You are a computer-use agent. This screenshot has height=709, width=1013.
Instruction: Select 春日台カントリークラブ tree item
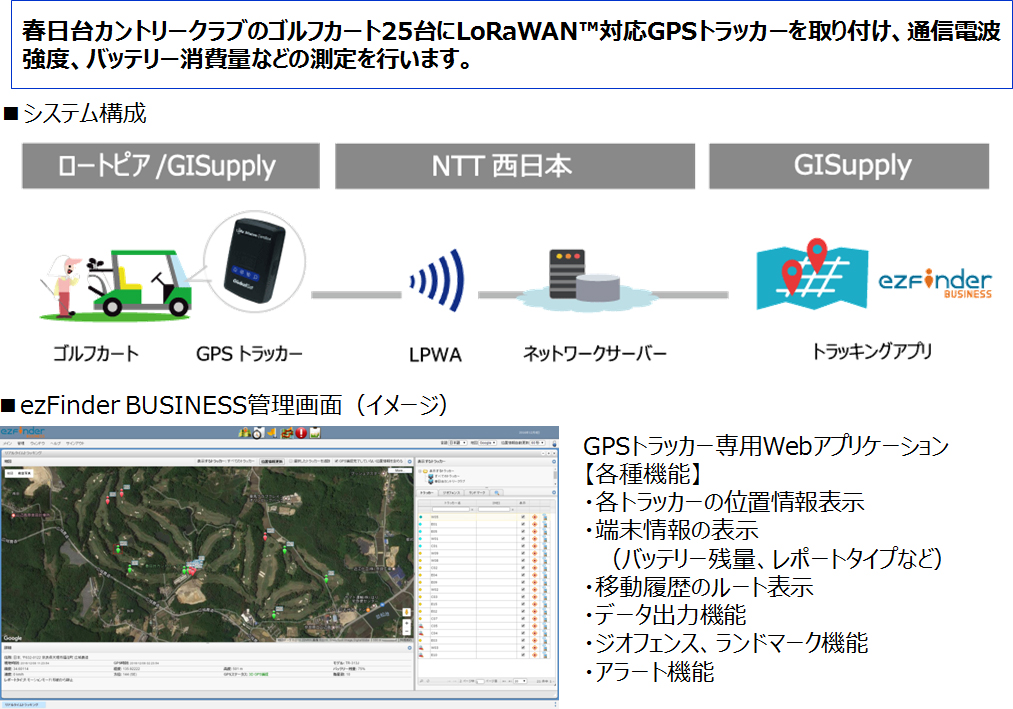446,481
